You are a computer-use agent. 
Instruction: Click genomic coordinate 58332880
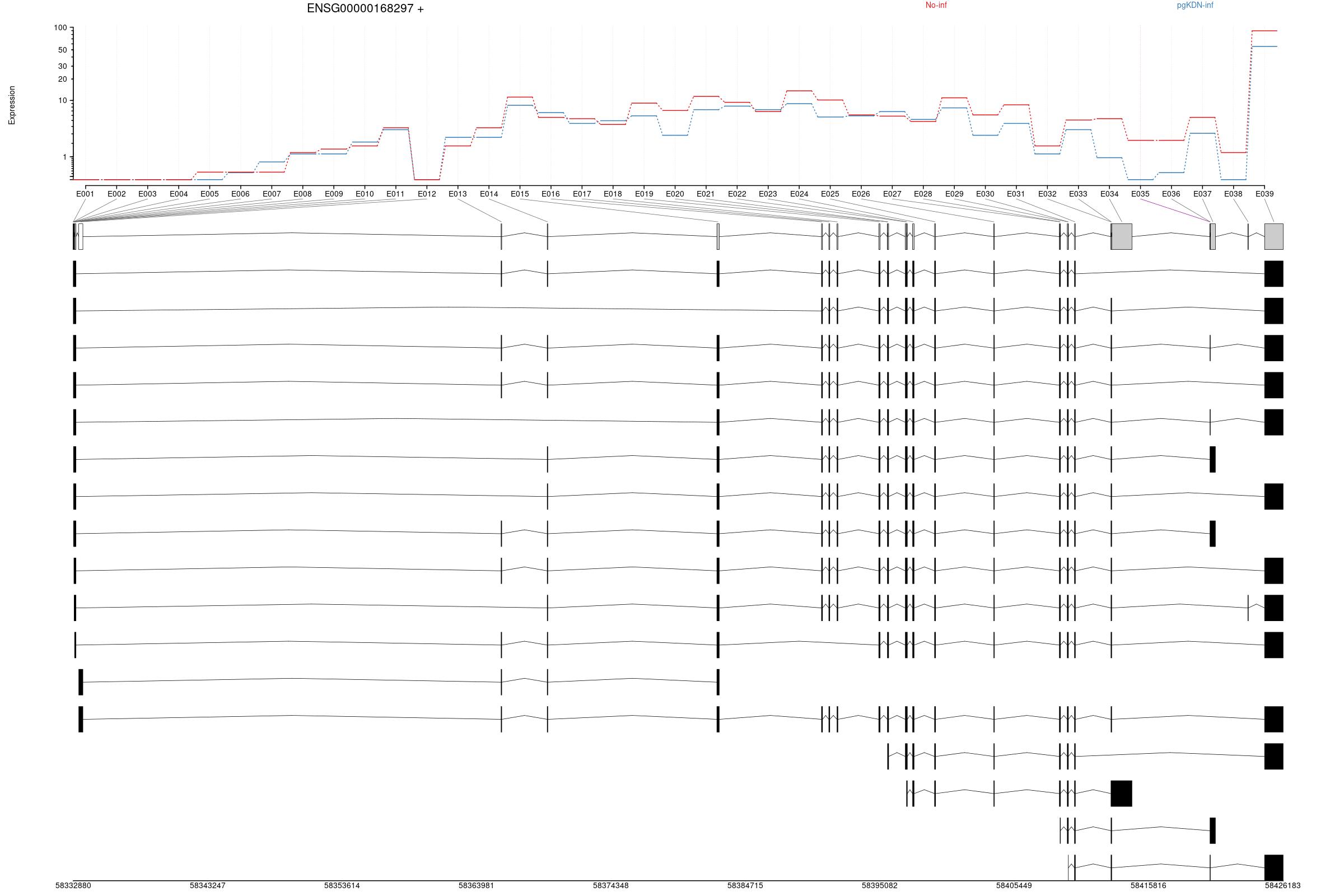[73, 886]
